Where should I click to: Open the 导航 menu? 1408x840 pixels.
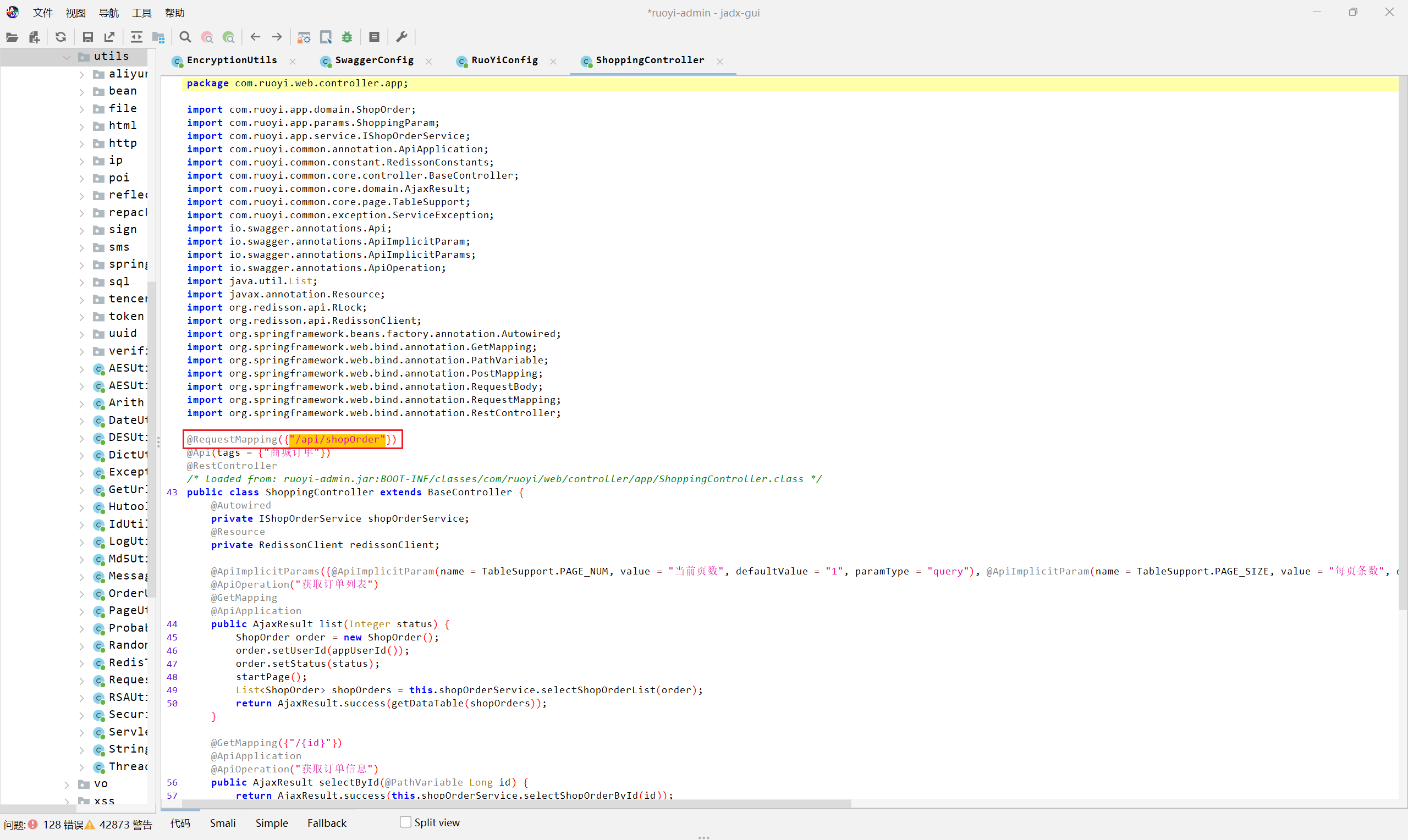pyautogui.click(x=109, y=13)
